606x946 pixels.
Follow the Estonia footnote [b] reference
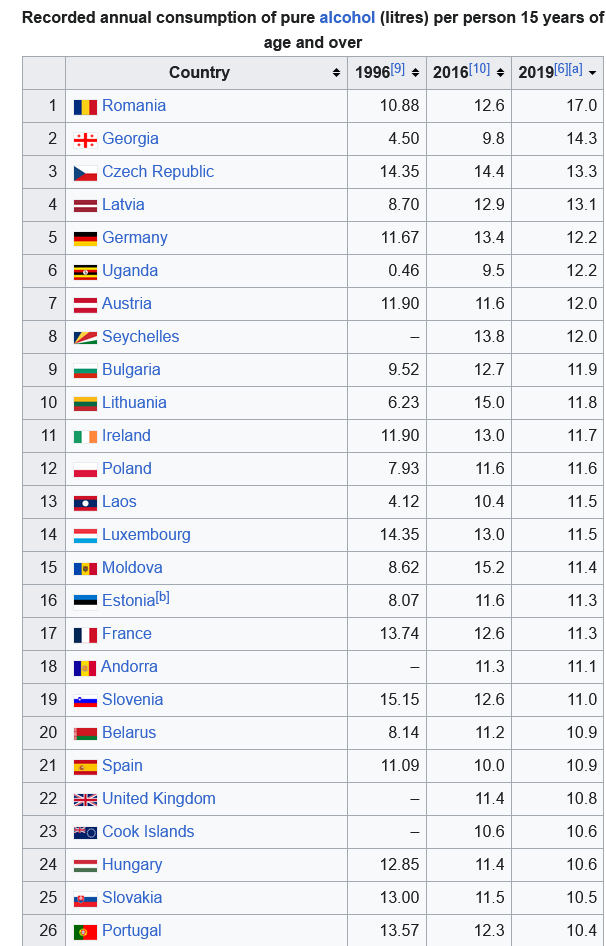click(162, 597)
